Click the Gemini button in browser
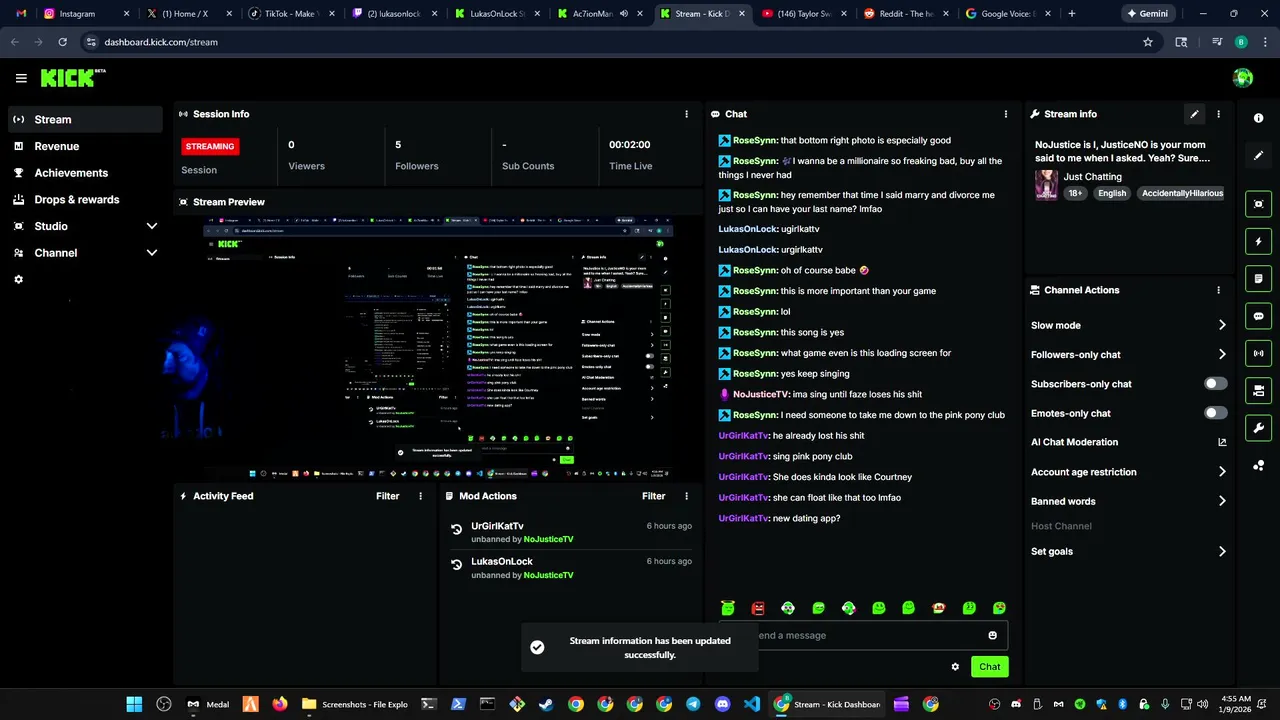This screenshot has width=1280, height=720. 1147,14
